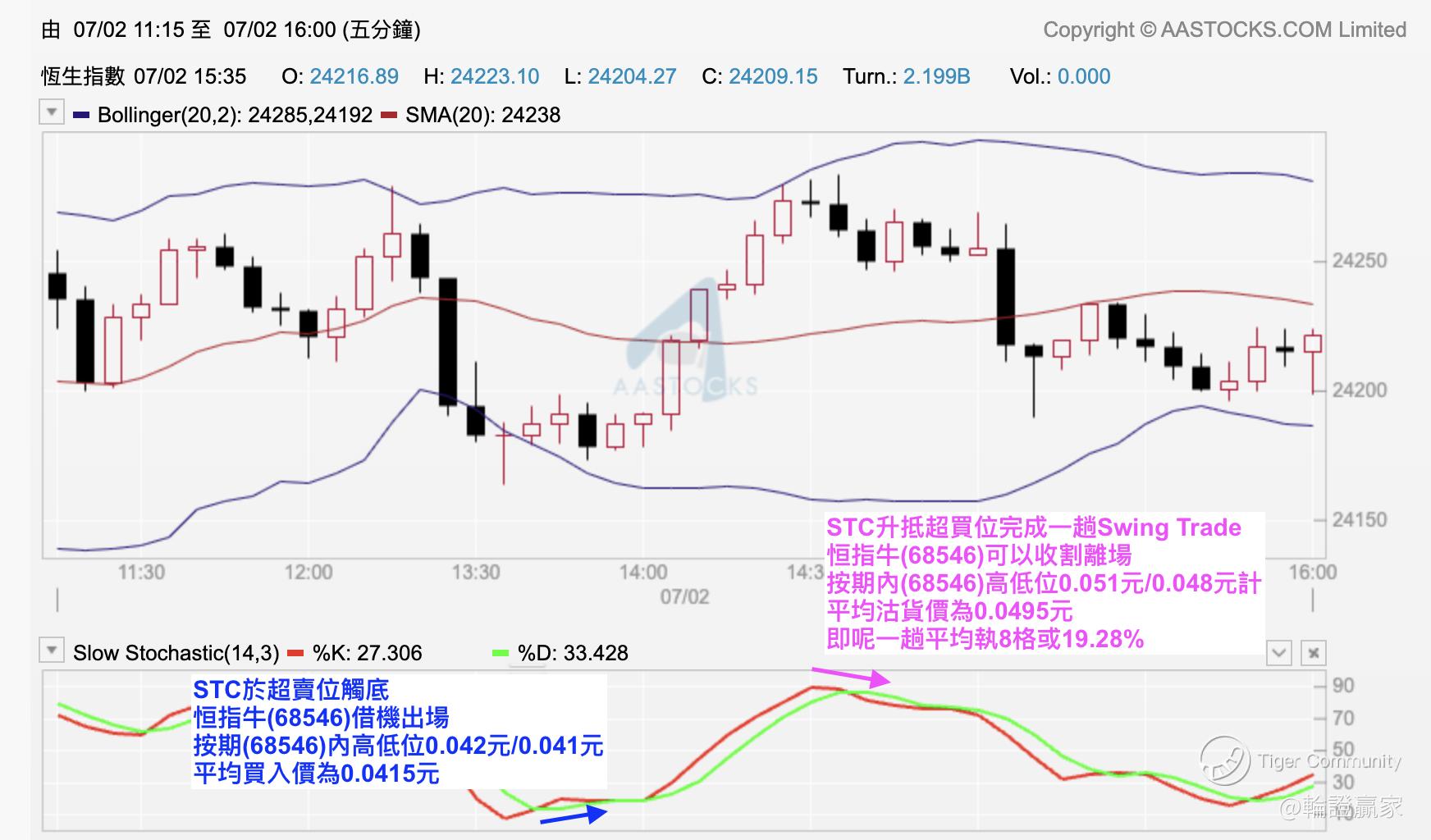
Task: Click the tall black candle at 13:25
Action: [x=448, y=342]
